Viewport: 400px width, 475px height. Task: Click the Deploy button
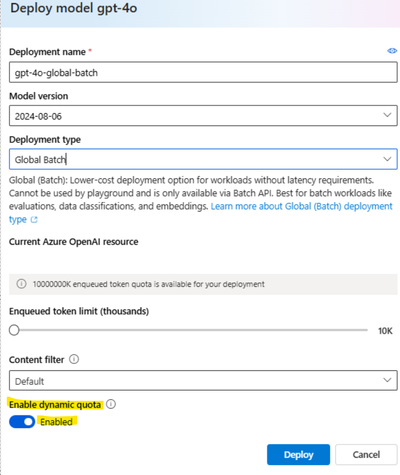298,455
